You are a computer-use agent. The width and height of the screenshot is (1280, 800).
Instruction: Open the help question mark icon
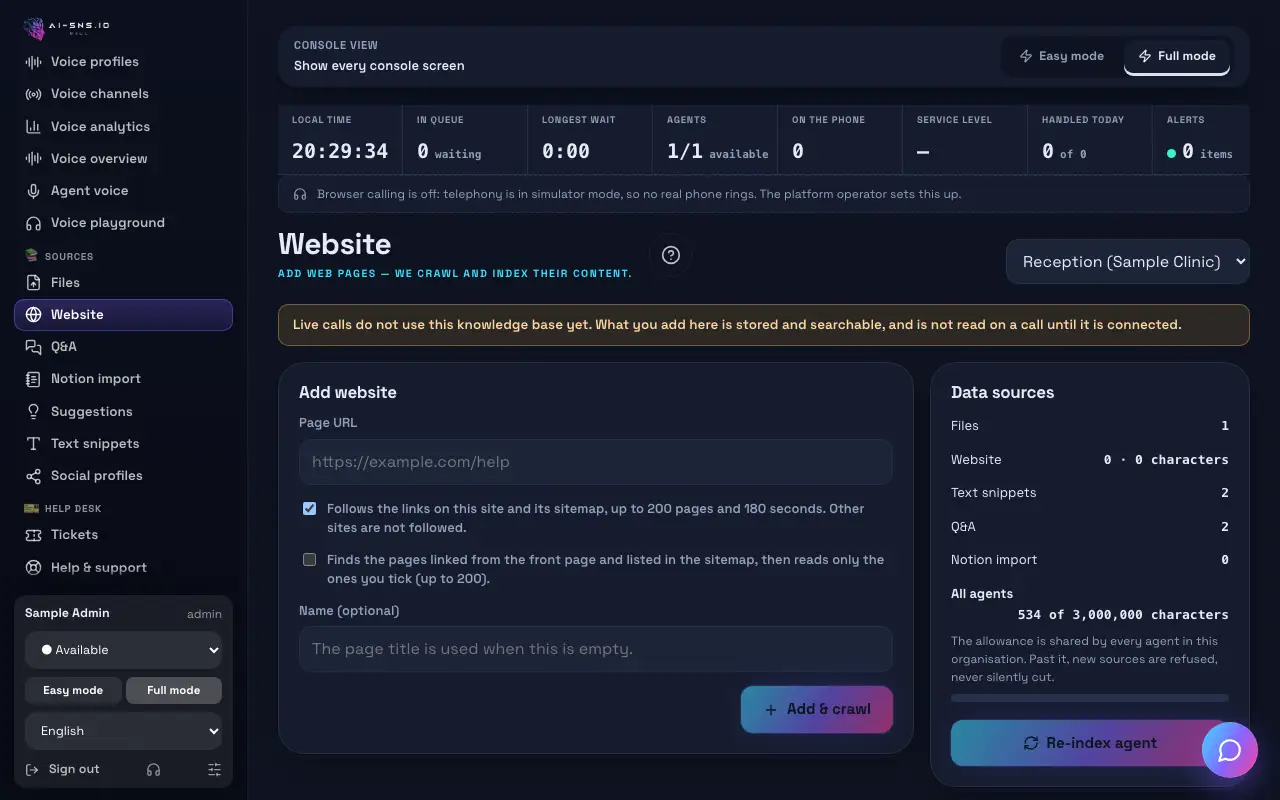pyautogui.click(x=671, y=255)
